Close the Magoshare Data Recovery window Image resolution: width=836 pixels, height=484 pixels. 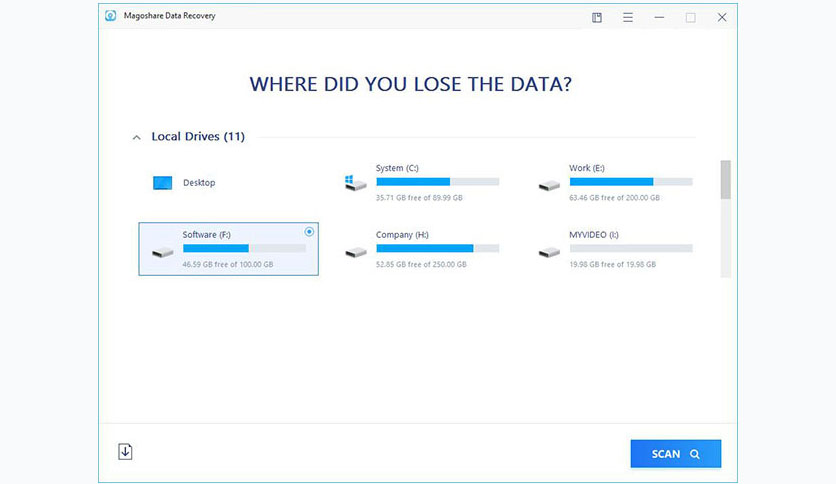(x=722, y=18)
